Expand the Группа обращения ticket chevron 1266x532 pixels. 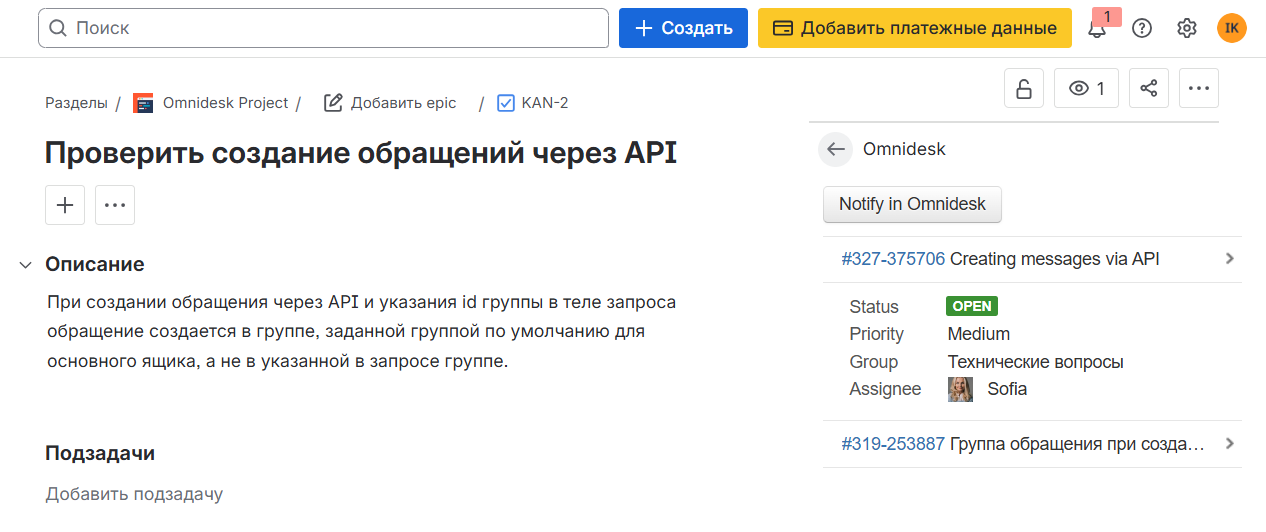[x=1230, y=443]
